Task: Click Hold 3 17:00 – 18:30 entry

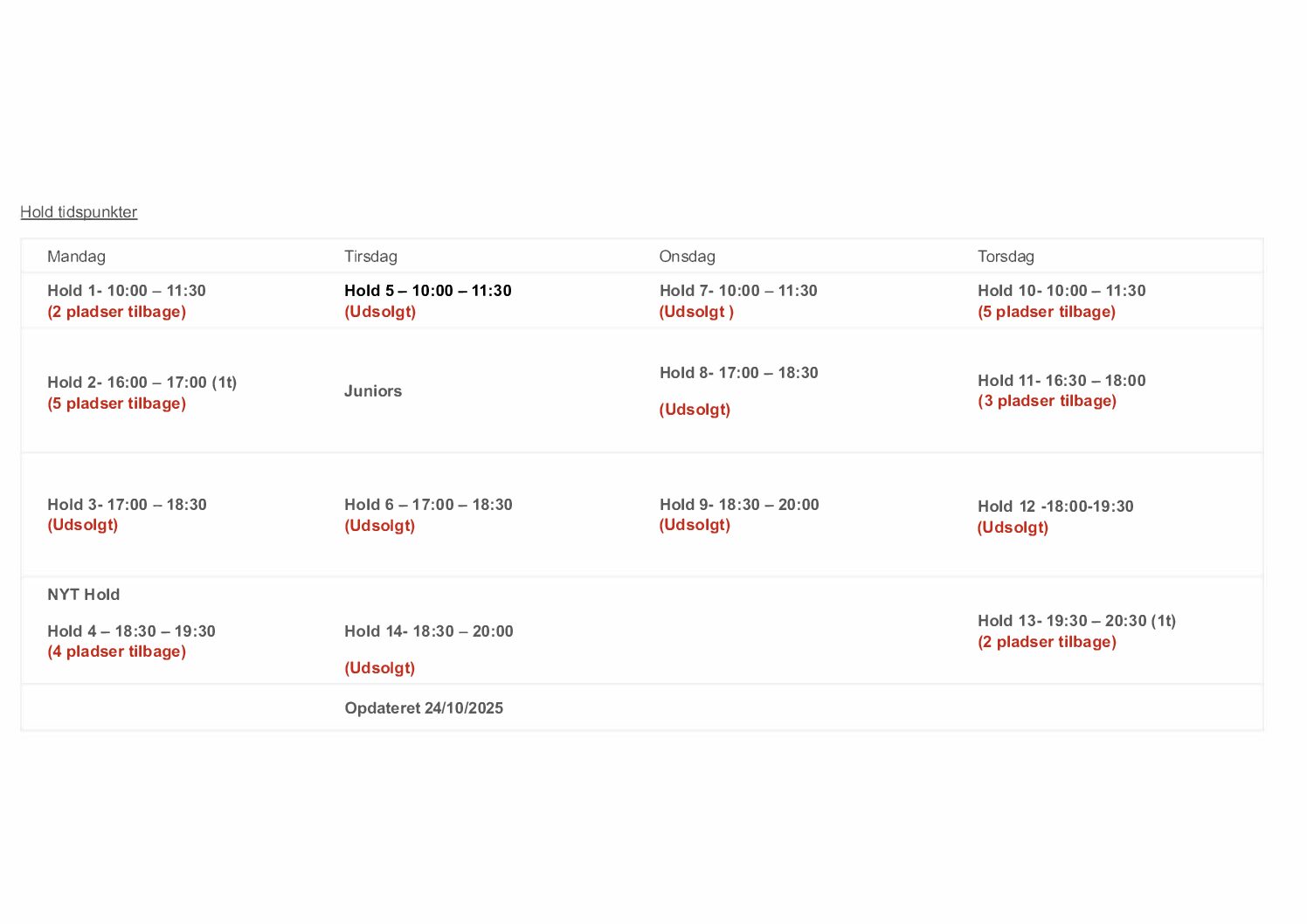Action: pos(127,505)
